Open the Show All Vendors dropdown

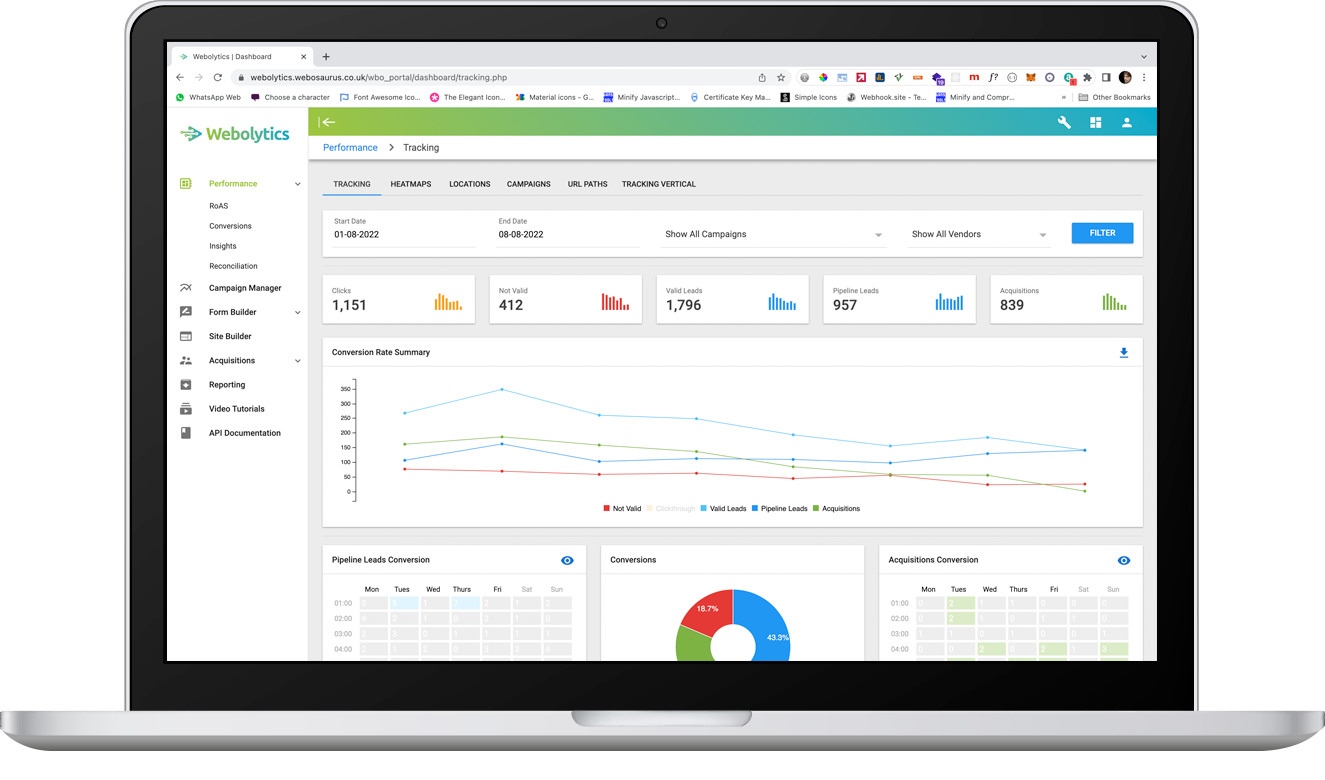coord(978,233)
